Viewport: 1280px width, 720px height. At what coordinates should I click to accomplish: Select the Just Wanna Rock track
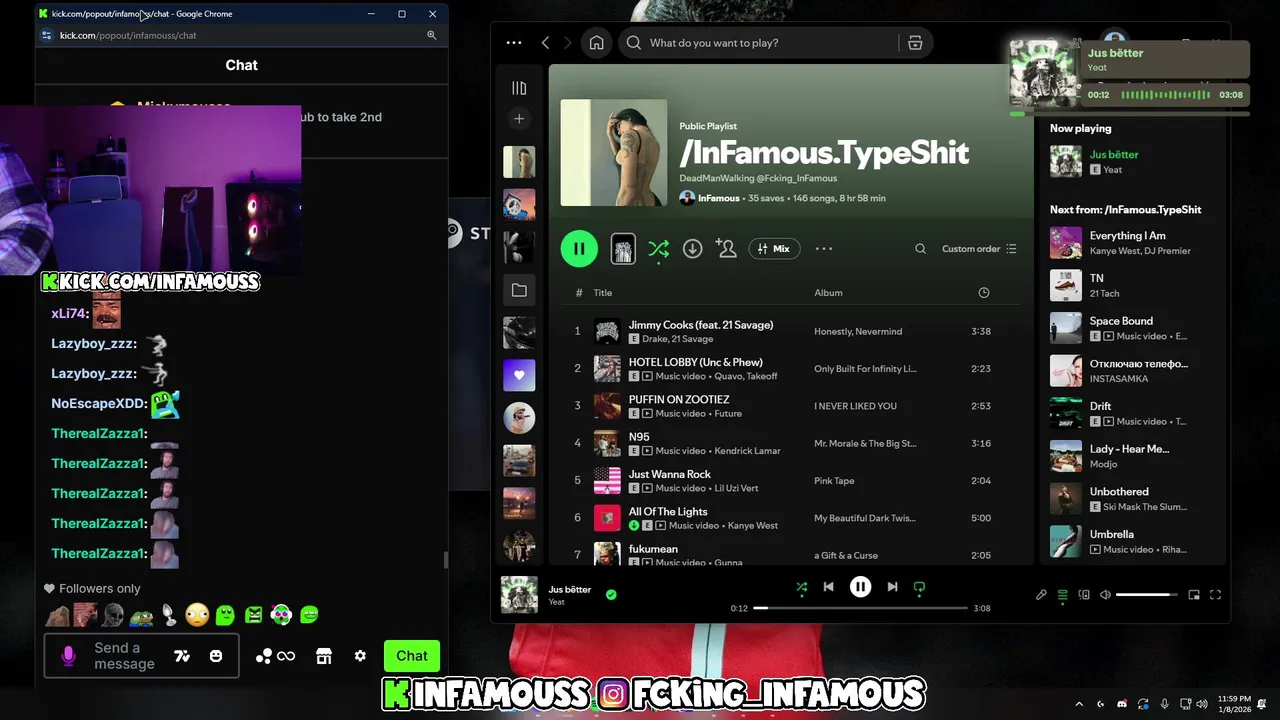click(x=669, y=474)
